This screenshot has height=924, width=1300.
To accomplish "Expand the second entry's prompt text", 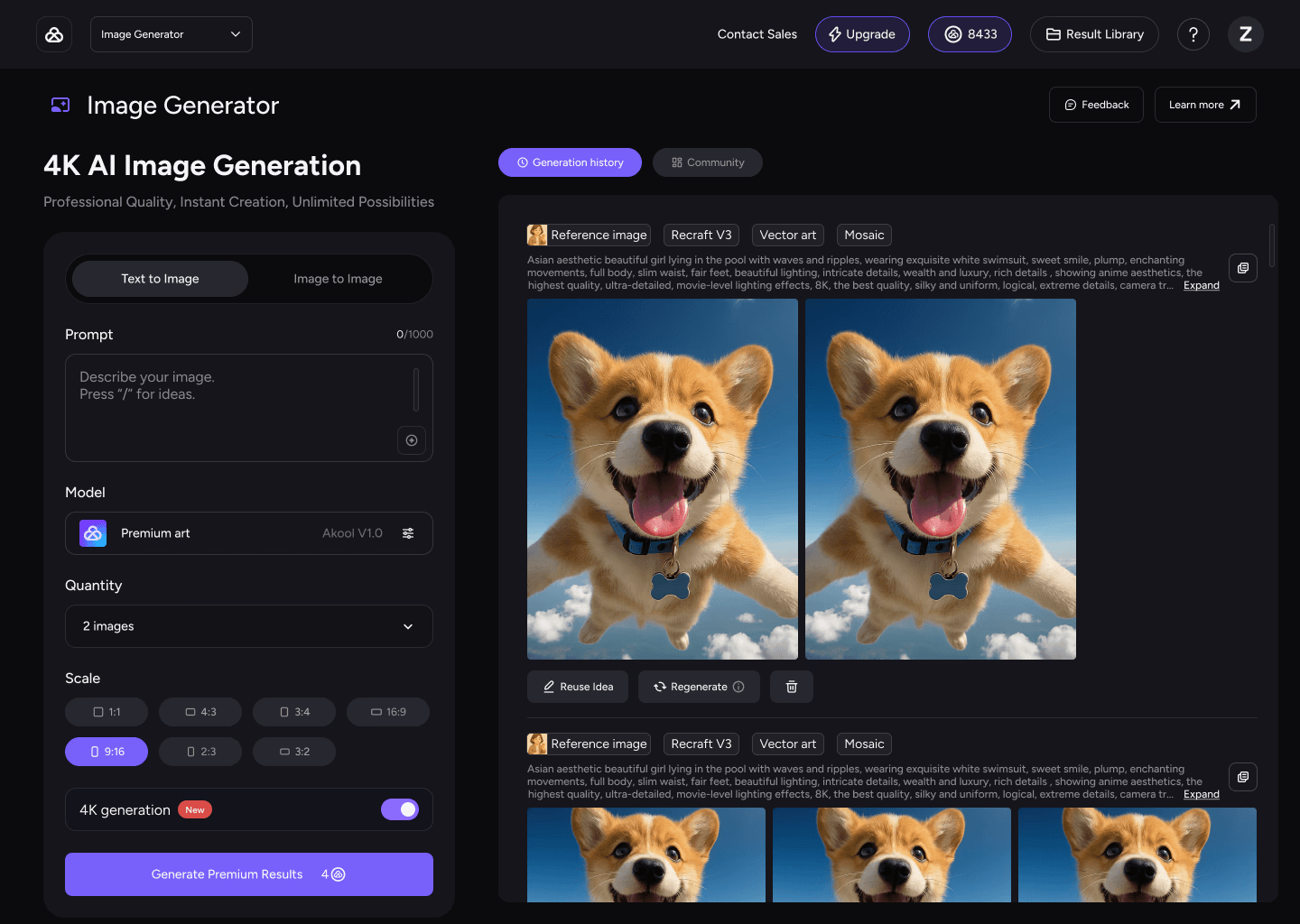I will [1201, 794].
